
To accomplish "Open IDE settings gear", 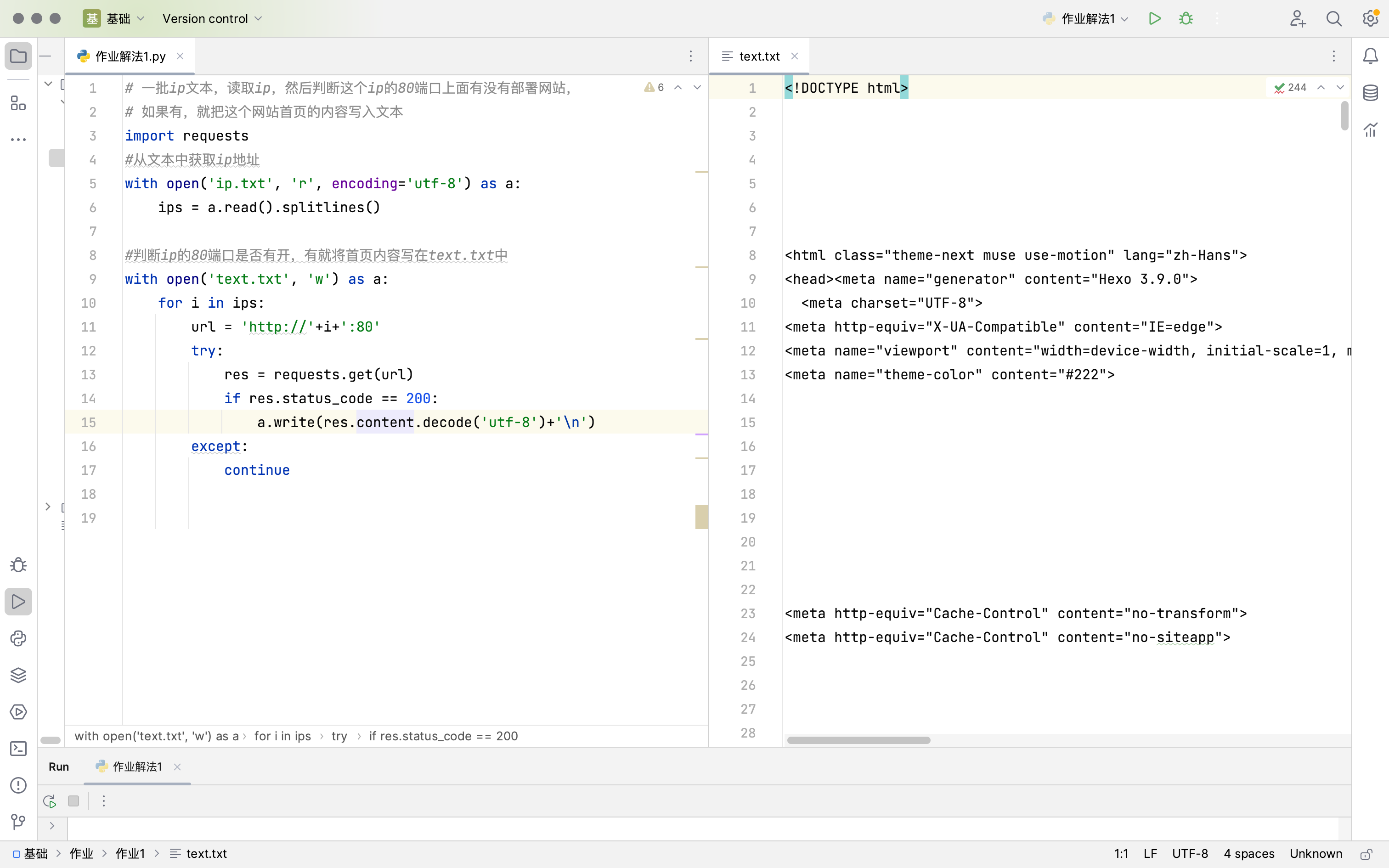I will (1371, 18).
